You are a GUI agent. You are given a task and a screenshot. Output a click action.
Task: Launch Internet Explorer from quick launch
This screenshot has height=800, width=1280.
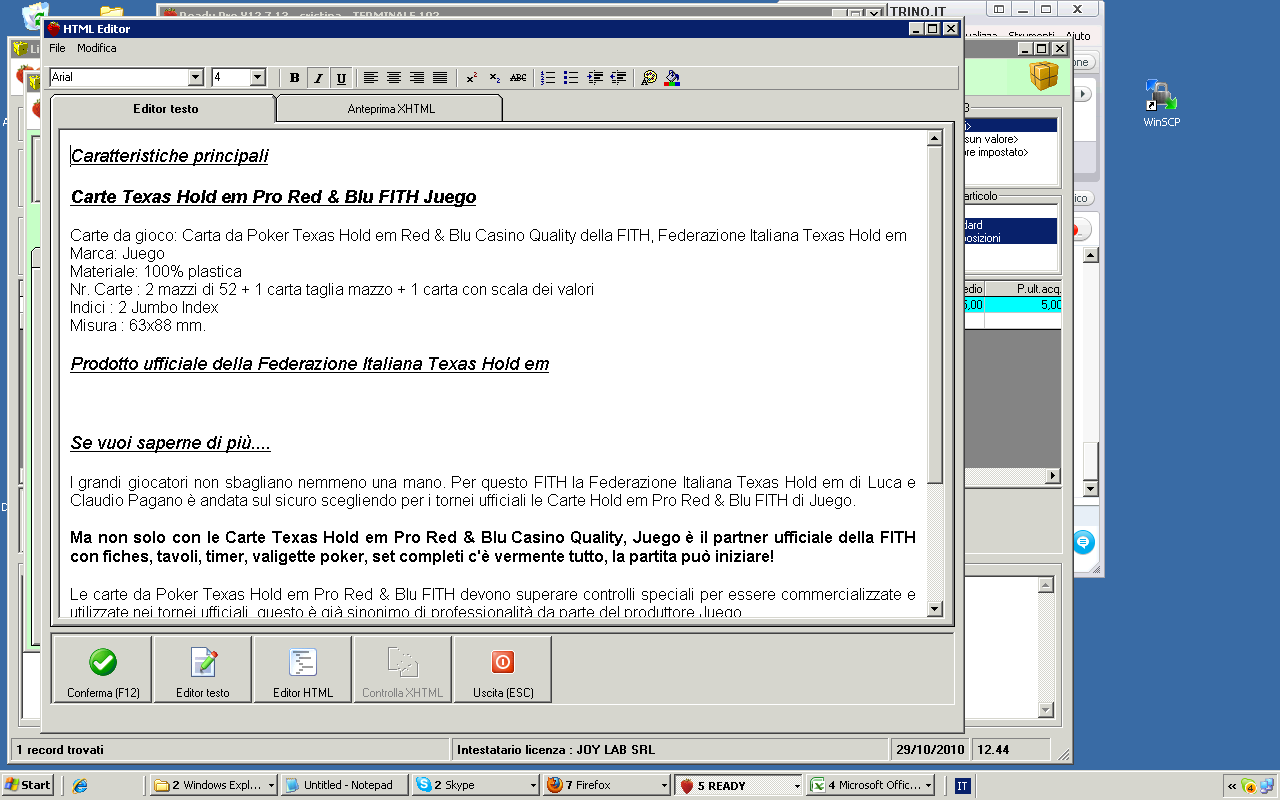(81, 785)
